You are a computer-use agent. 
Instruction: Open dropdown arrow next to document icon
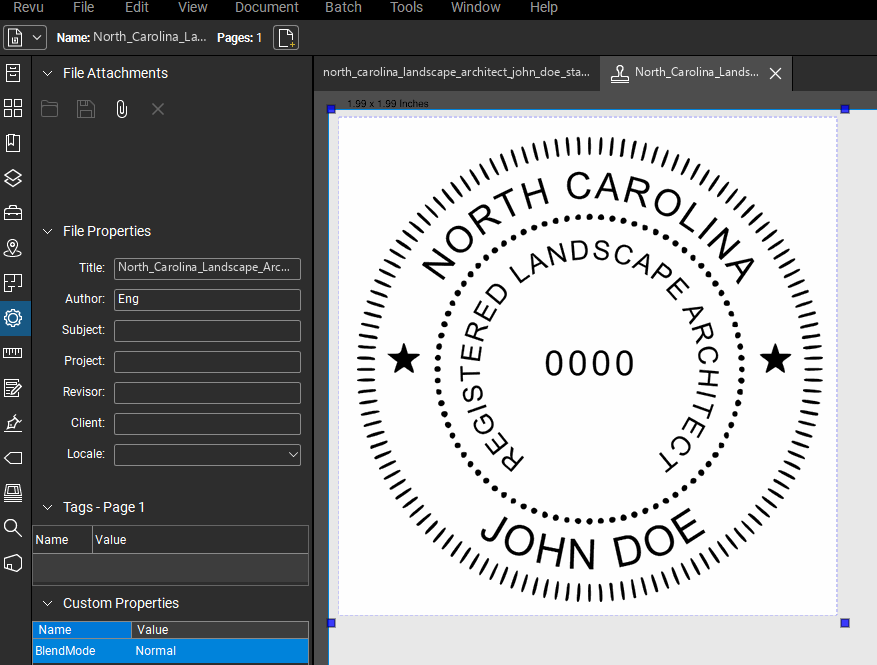point(37,38)
